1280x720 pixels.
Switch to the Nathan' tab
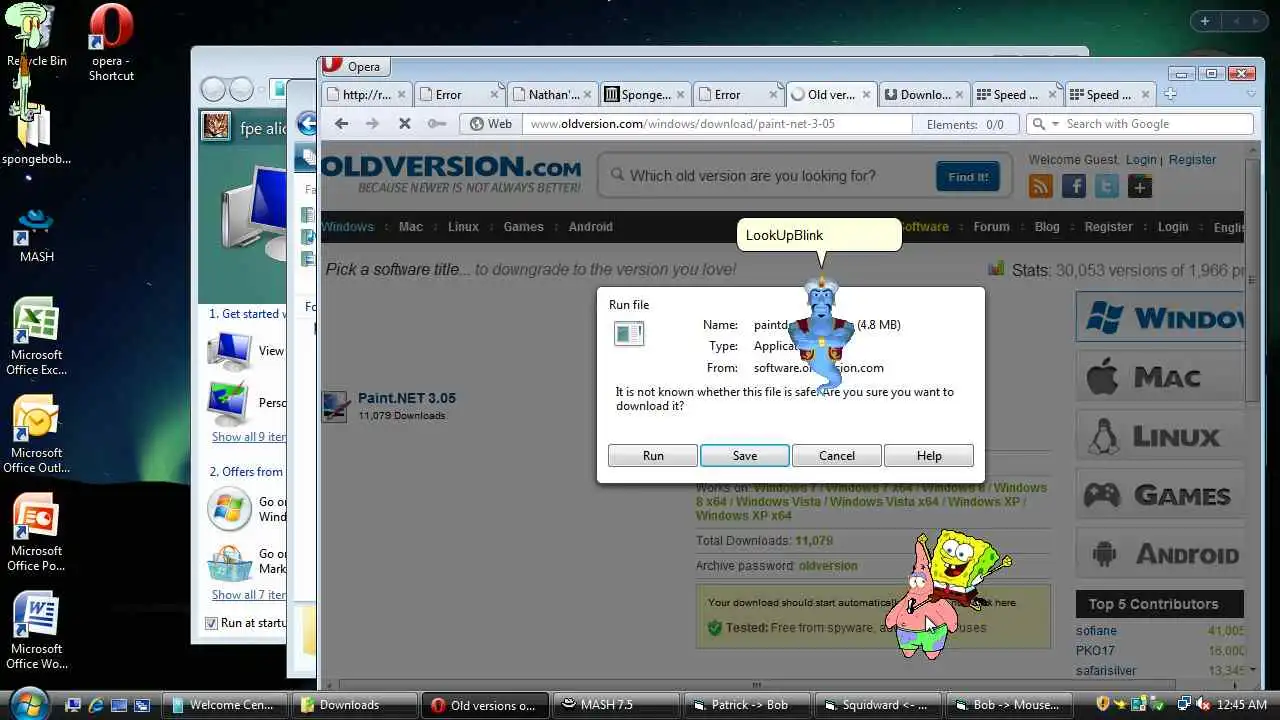coord(552,95)
